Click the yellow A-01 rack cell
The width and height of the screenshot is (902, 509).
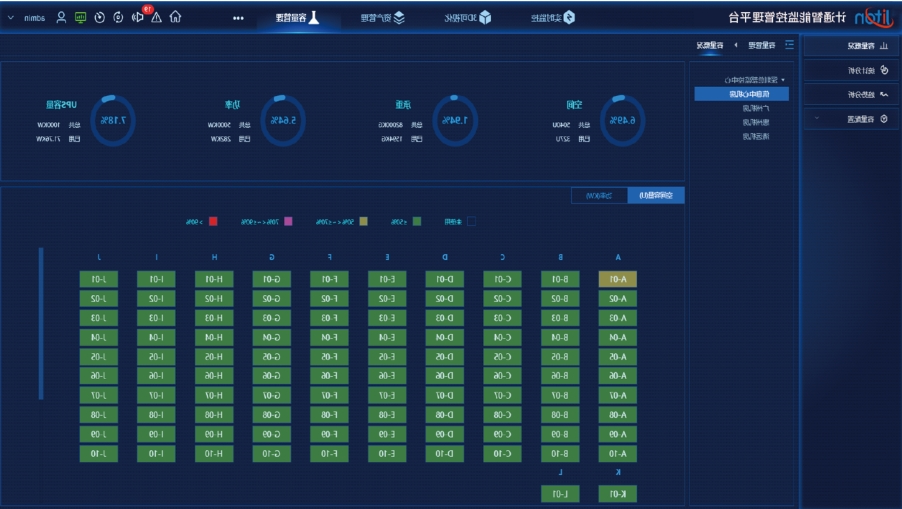[x=617, y=279]
